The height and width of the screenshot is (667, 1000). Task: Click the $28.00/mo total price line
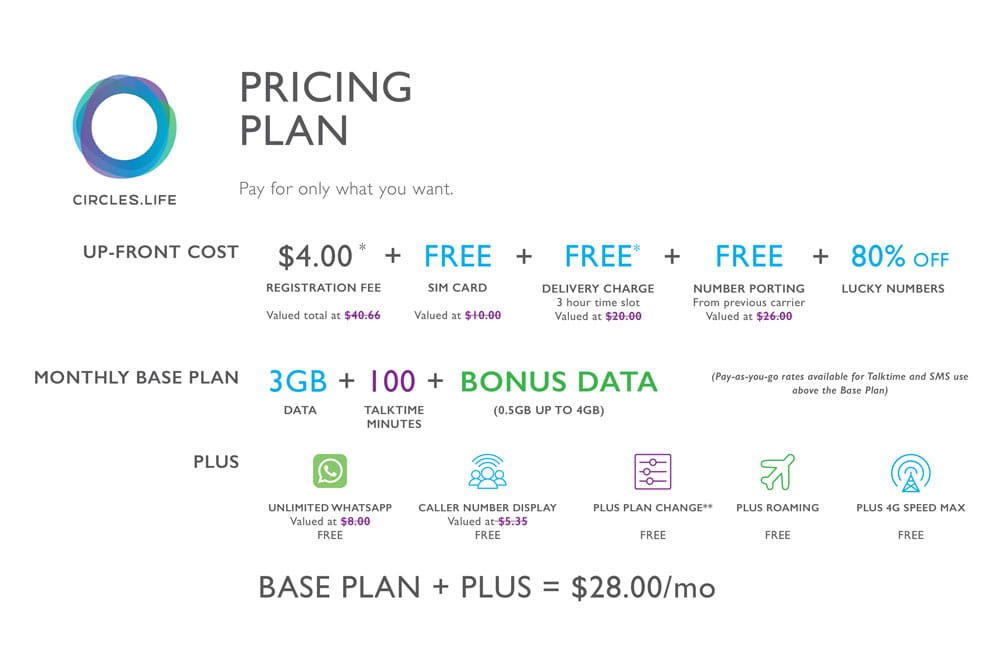[487, 587]
